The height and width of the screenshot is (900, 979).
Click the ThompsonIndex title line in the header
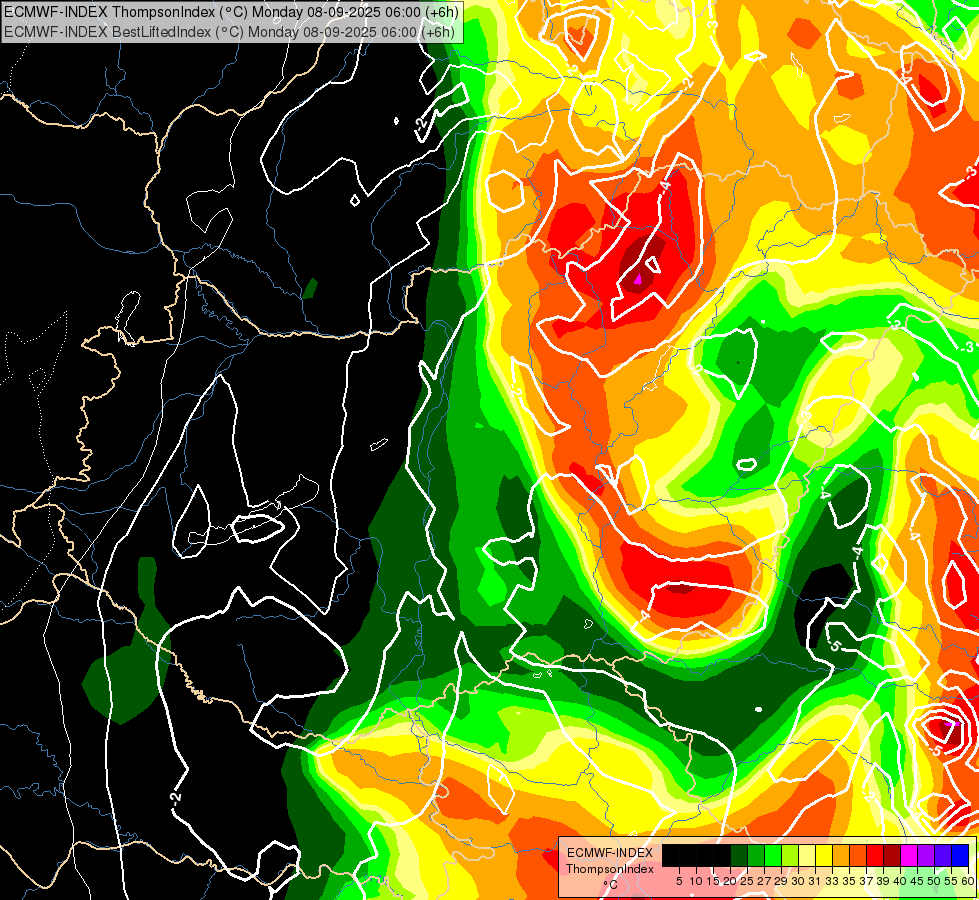[x=231, y=11]
